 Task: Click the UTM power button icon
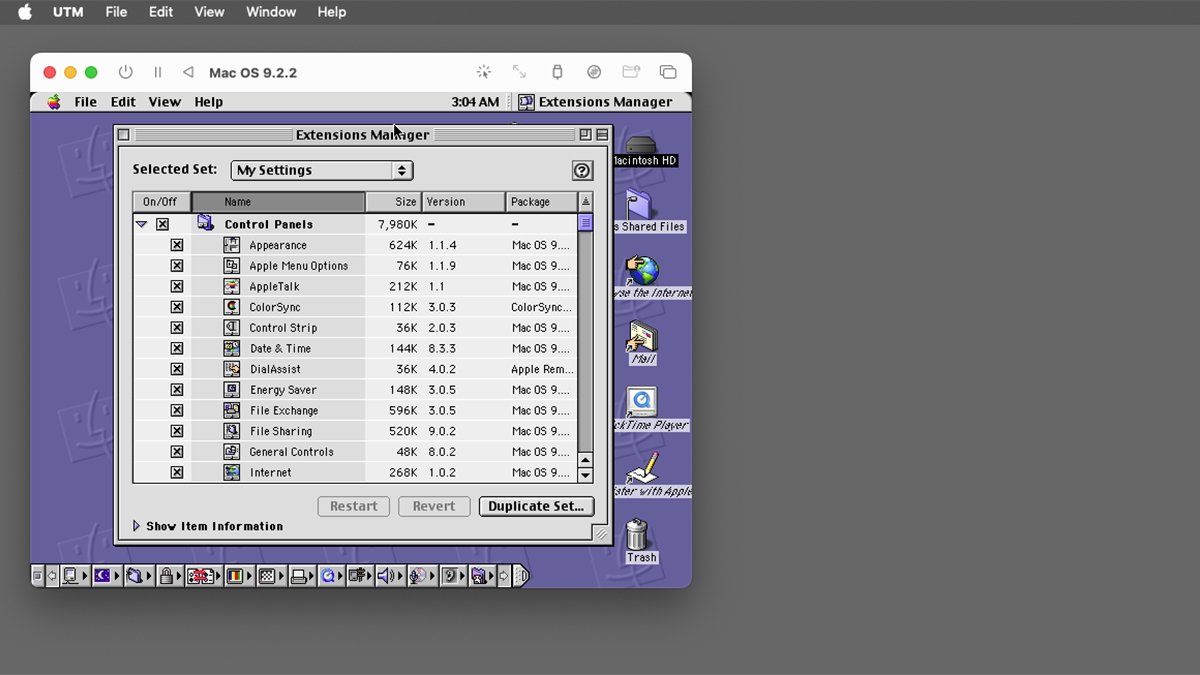point(125,72)
